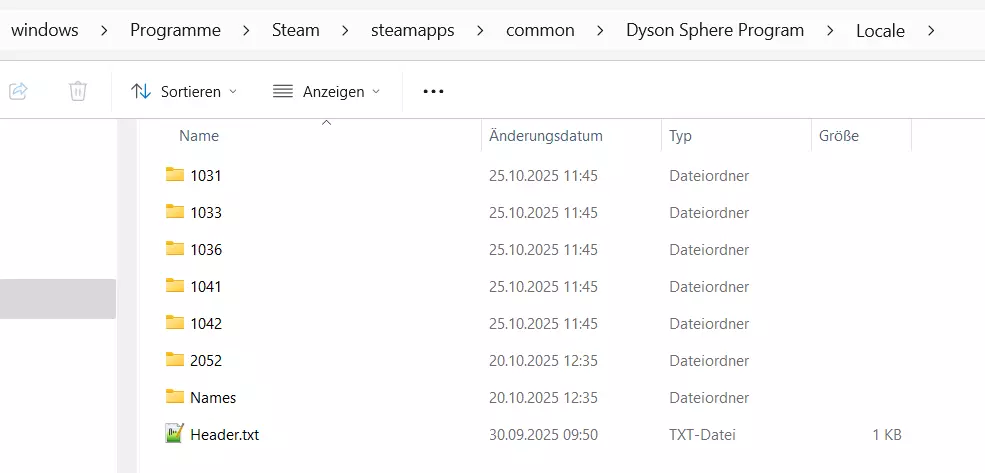Screen dimensions: 985x473
Task: Click the Header.txt file icon
Action: tap(175, 434)
